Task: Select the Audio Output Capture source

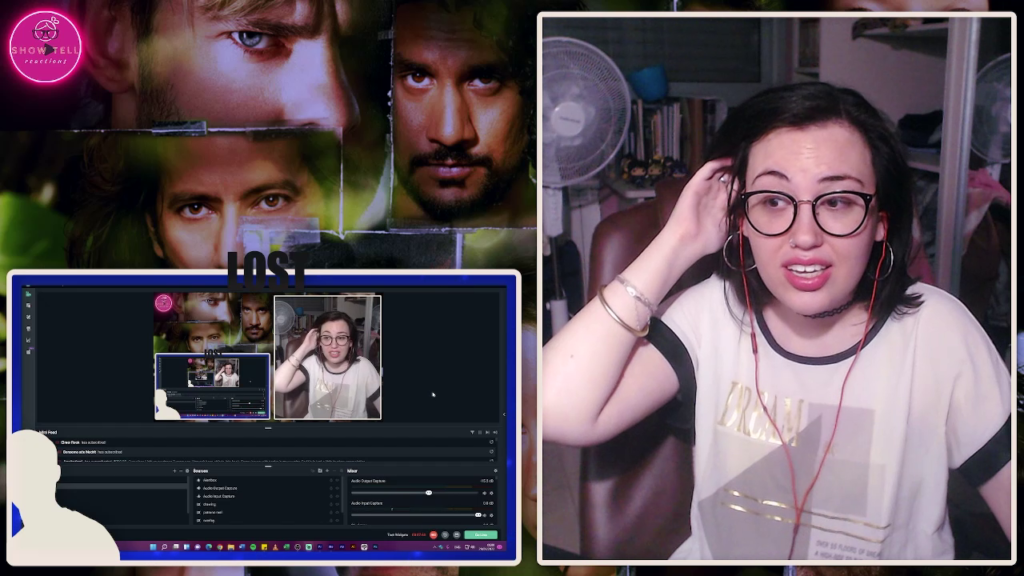Action: click(219, 488)
